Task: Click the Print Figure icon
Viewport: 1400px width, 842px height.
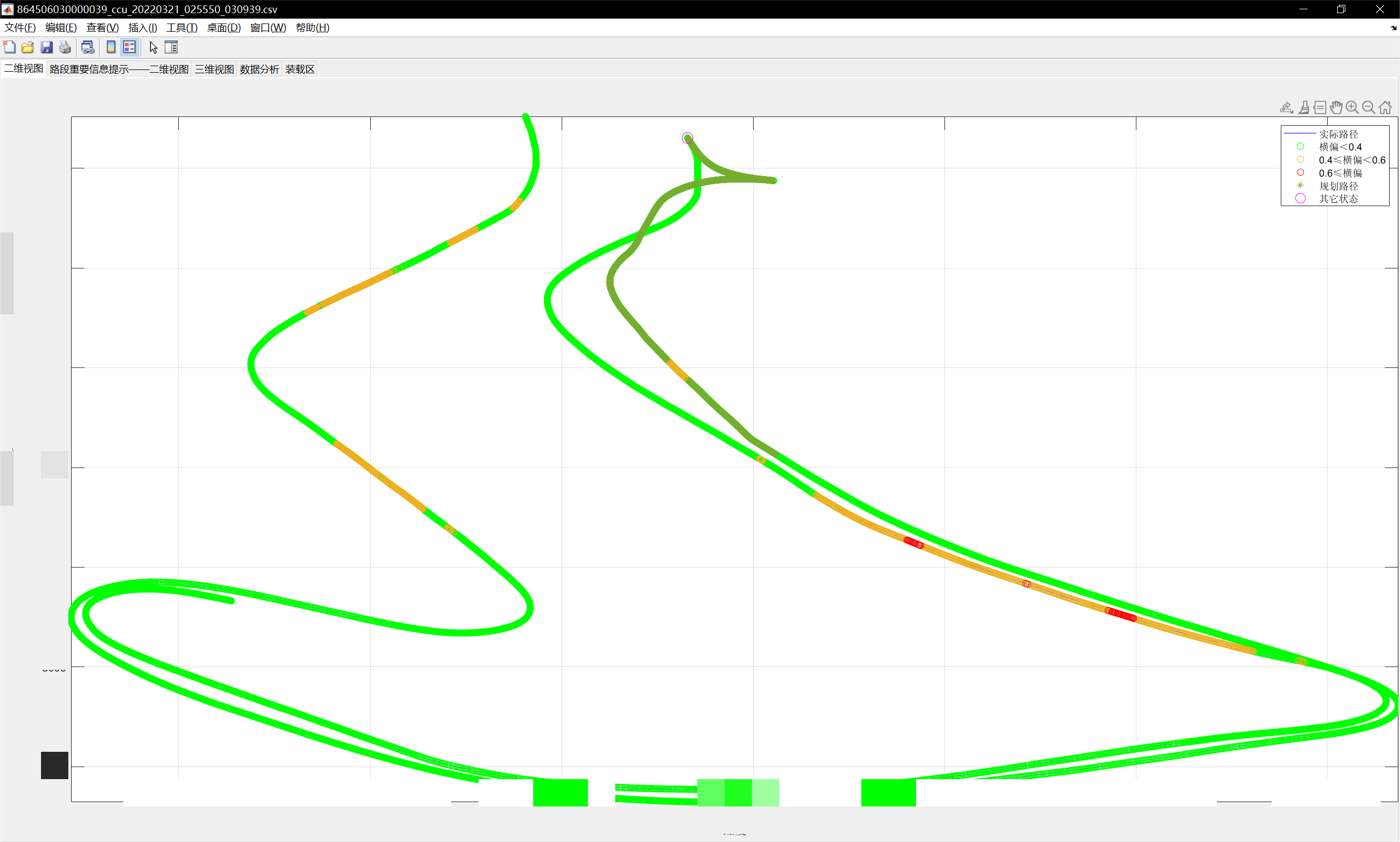Action: [x=65, y=47]
